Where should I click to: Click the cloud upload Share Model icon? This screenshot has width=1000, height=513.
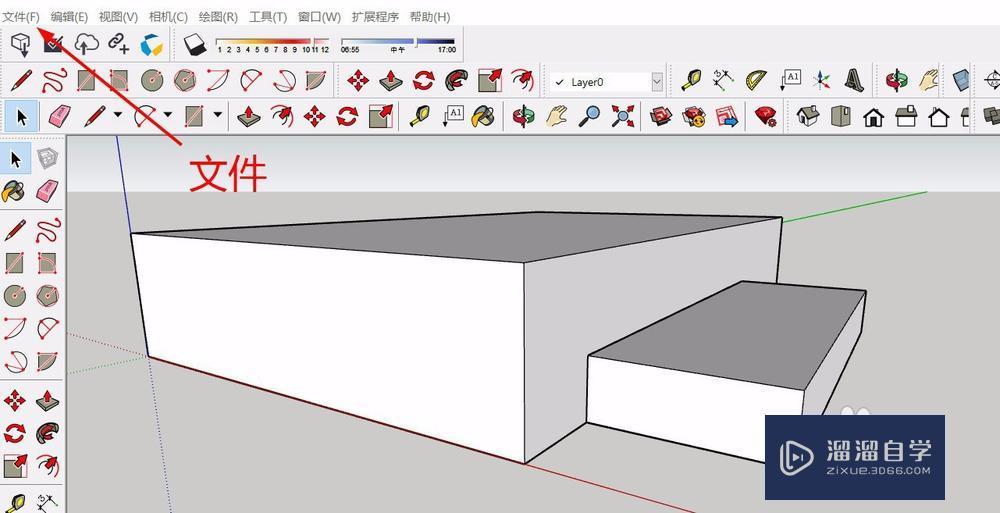coord(87,44)
